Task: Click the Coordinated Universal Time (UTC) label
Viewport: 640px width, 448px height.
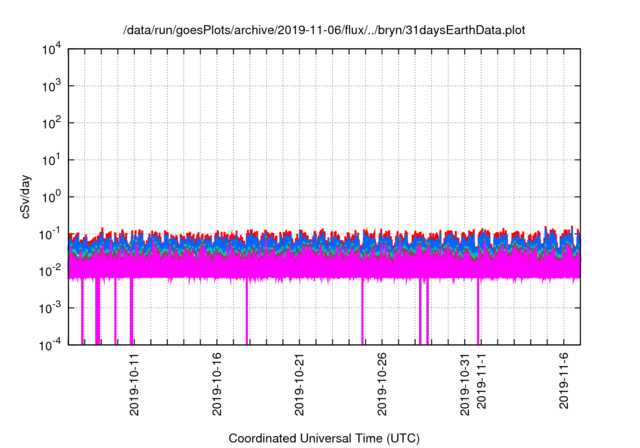Action: [x=324, y=438]
